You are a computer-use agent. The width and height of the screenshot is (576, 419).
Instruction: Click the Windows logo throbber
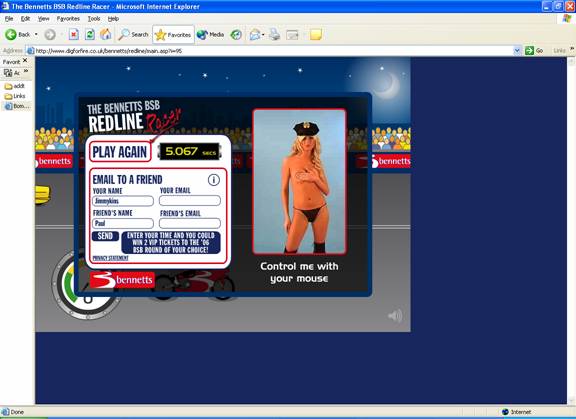click(567, 18)
